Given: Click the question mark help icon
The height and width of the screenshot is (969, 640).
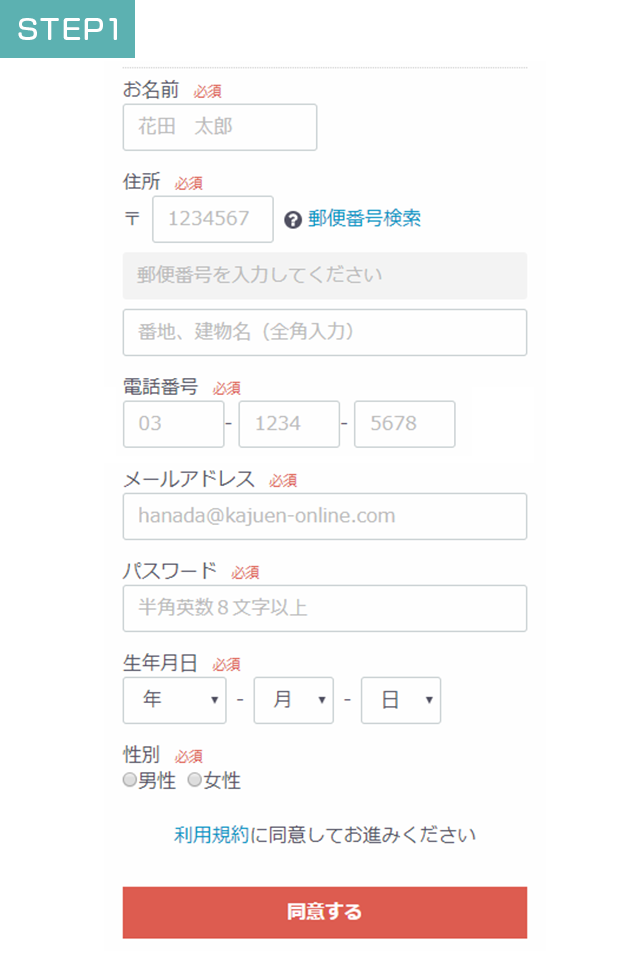Looking at the screenshot, I should pos(293,220).
